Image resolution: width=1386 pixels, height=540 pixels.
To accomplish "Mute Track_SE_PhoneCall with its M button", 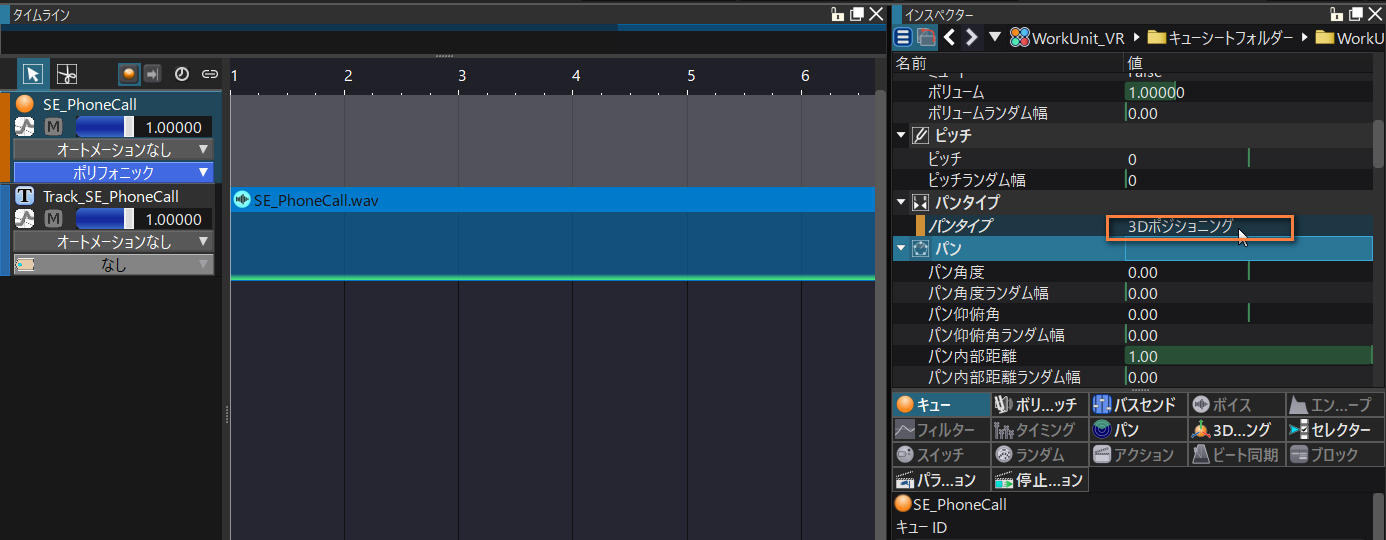I will 54,219.
